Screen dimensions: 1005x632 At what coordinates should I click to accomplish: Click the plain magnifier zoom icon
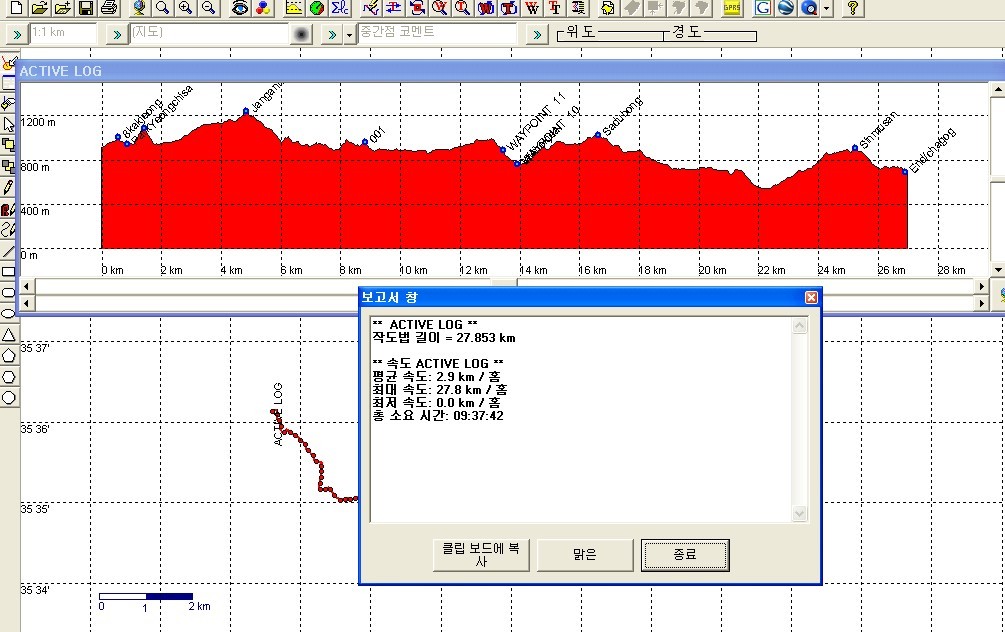pos(162,8)
